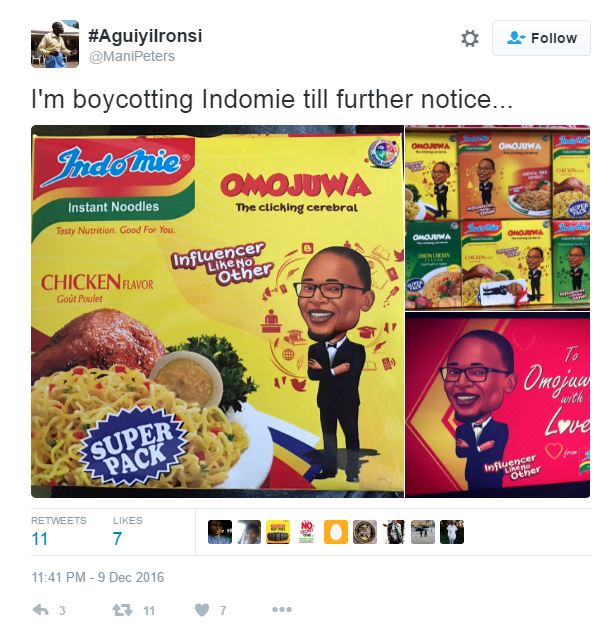Click the last avatar in likers row
Image resolution: width=615 pixels, height=626 pixels.
coord(452,532)
